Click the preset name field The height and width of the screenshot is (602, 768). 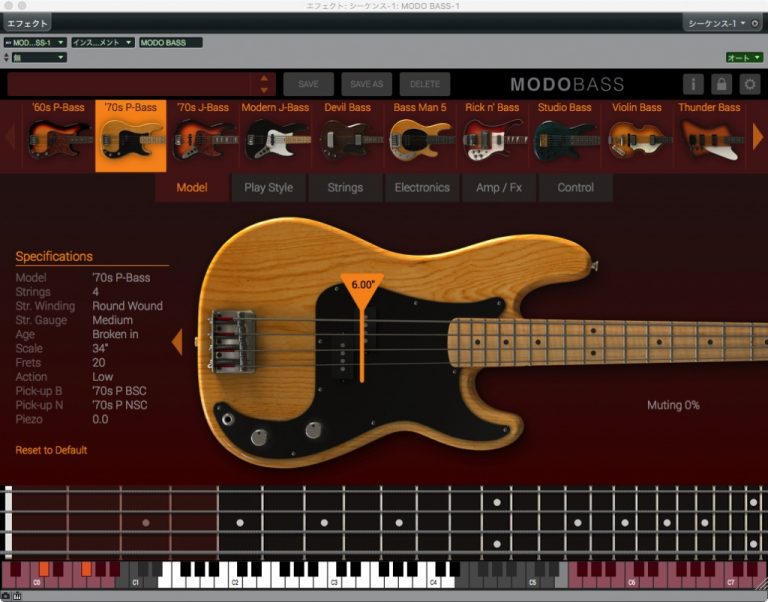pyautogui.click(x=129, y=84)
